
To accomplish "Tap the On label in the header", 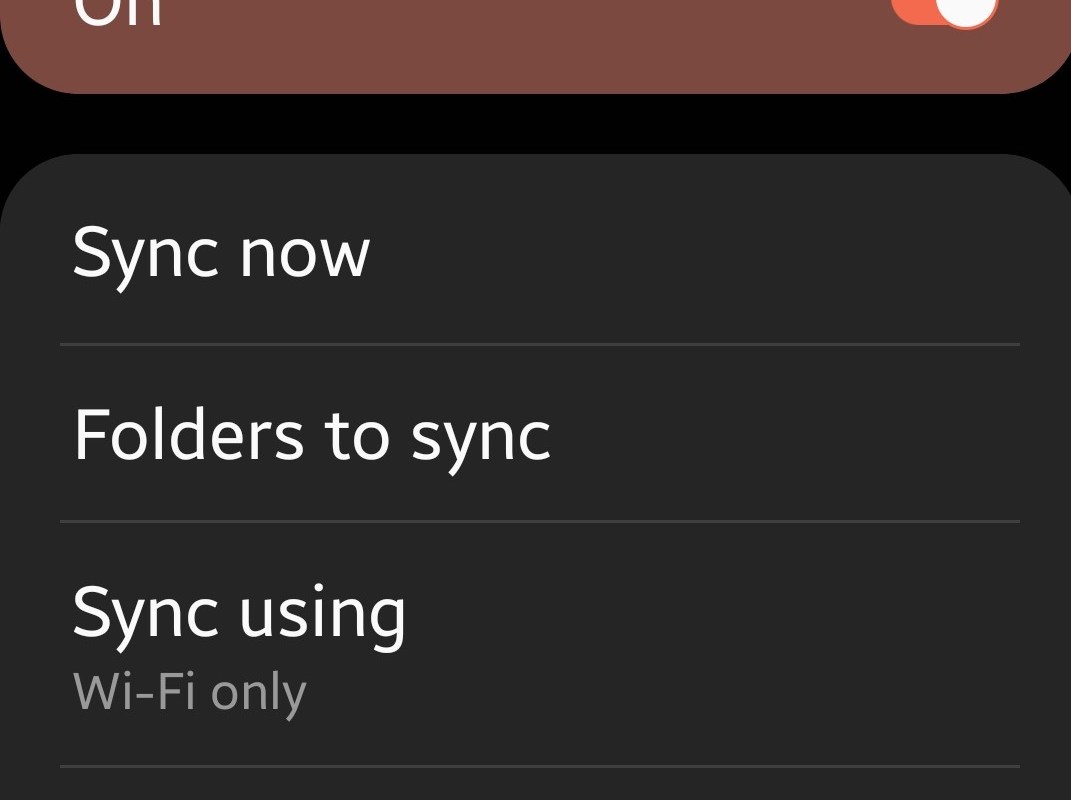I will coord(118,12).
